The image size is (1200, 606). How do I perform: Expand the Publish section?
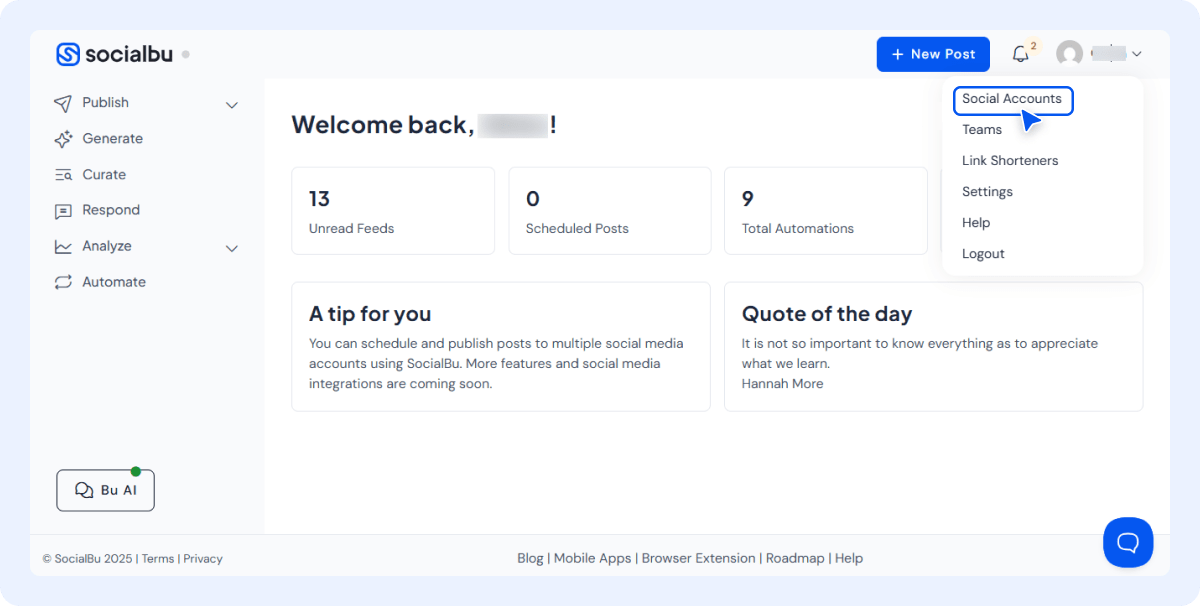click(232, 104)
